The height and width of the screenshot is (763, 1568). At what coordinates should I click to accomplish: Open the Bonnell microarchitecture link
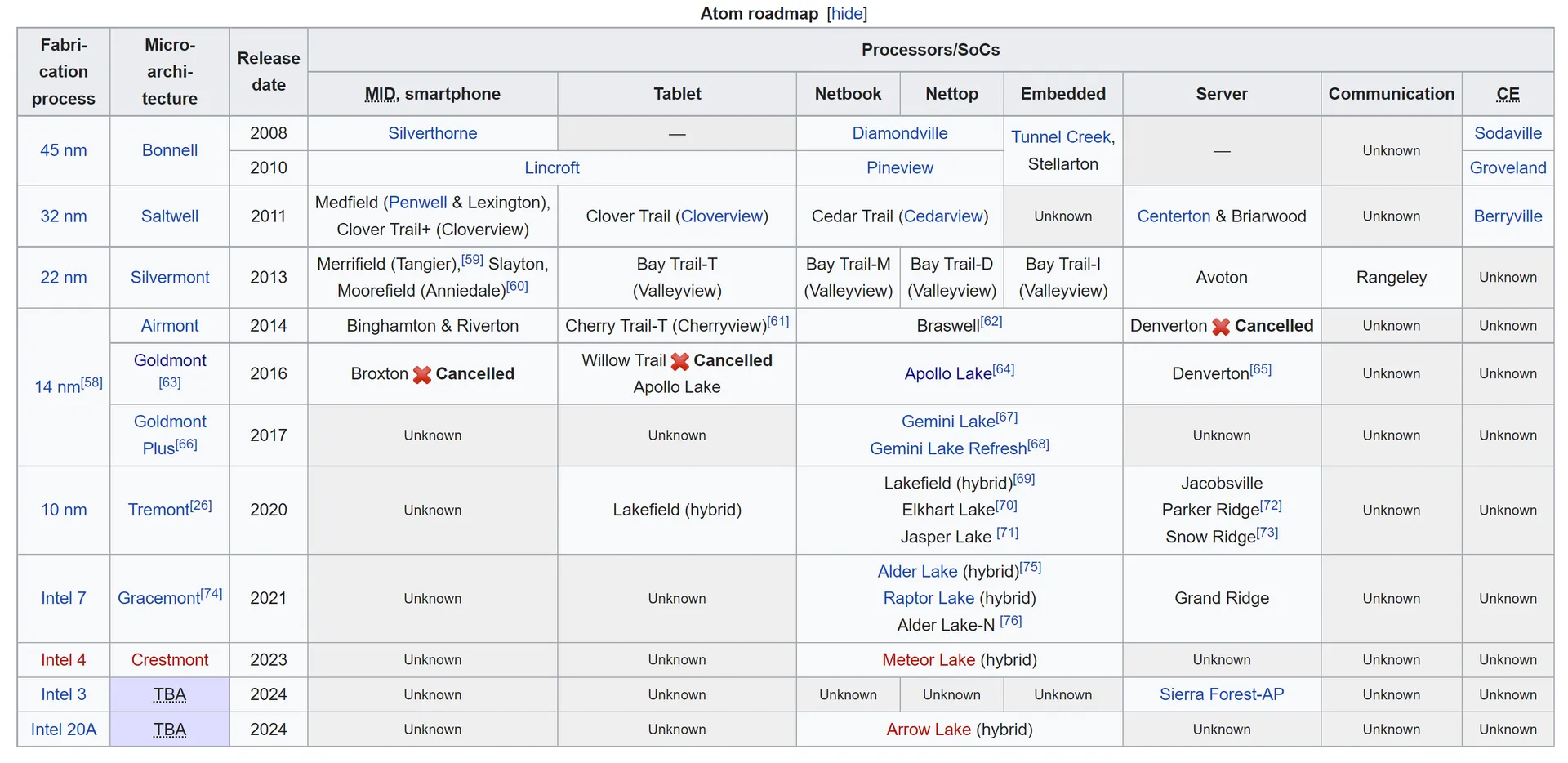tap(169, 150)
